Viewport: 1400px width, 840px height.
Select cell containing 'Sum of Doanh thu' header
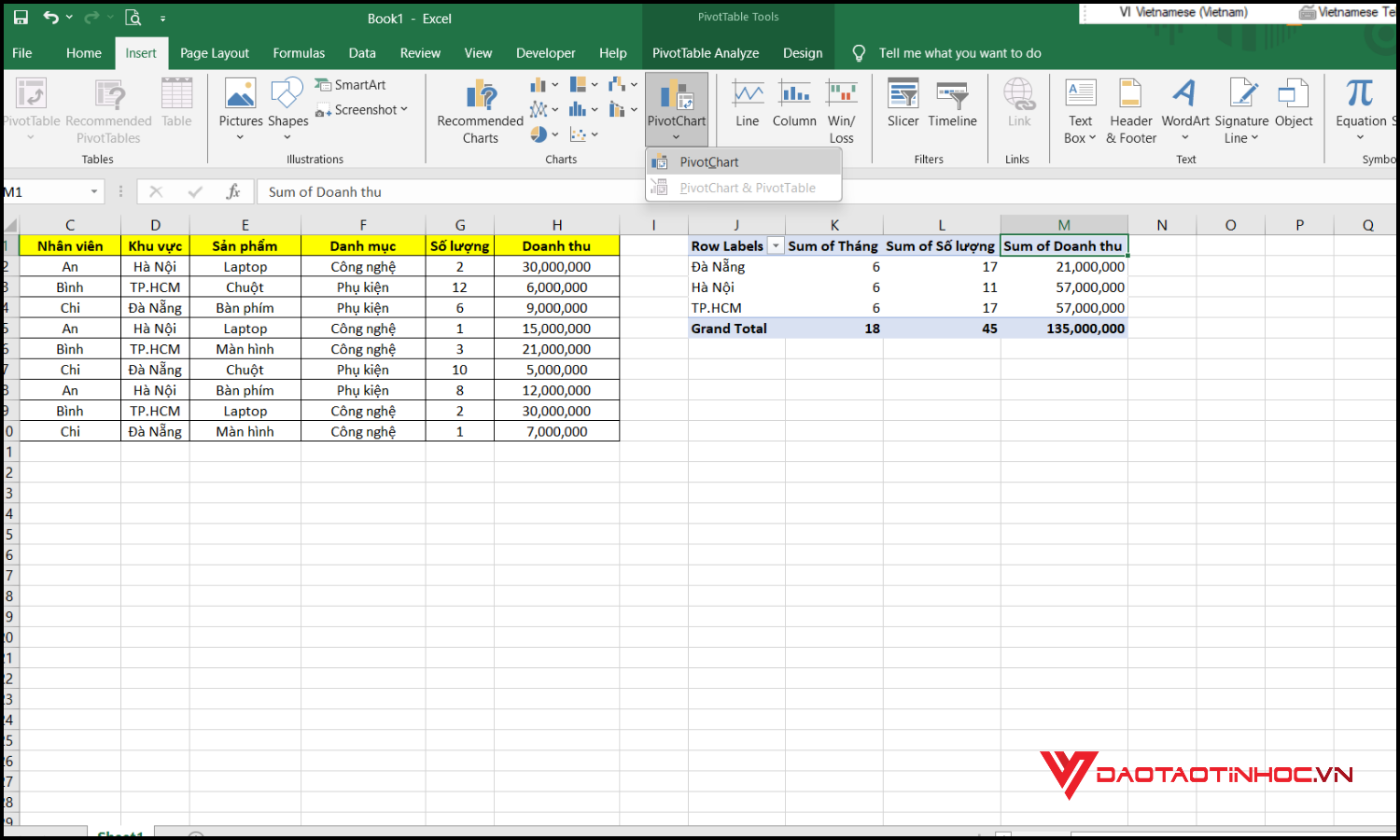tap(1063, 245)
